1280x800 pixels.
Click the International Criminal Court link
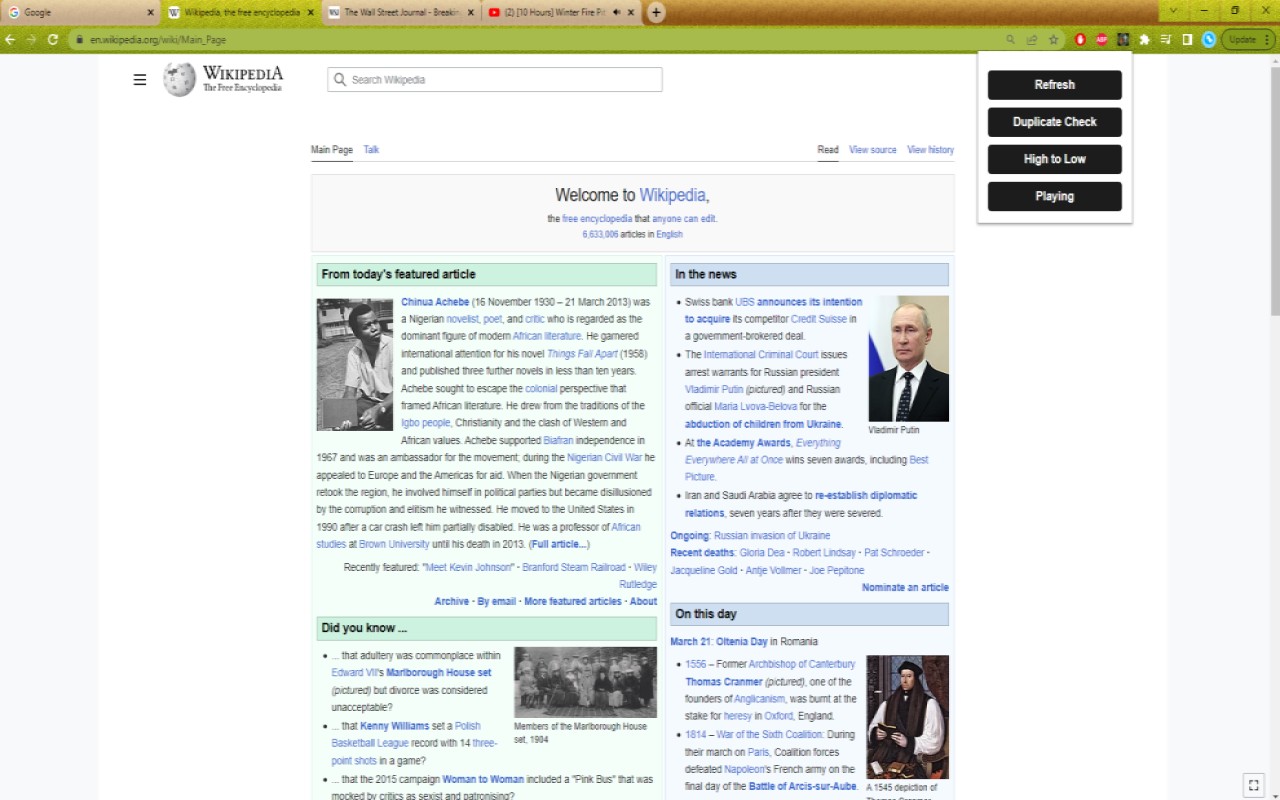[760, 355]
